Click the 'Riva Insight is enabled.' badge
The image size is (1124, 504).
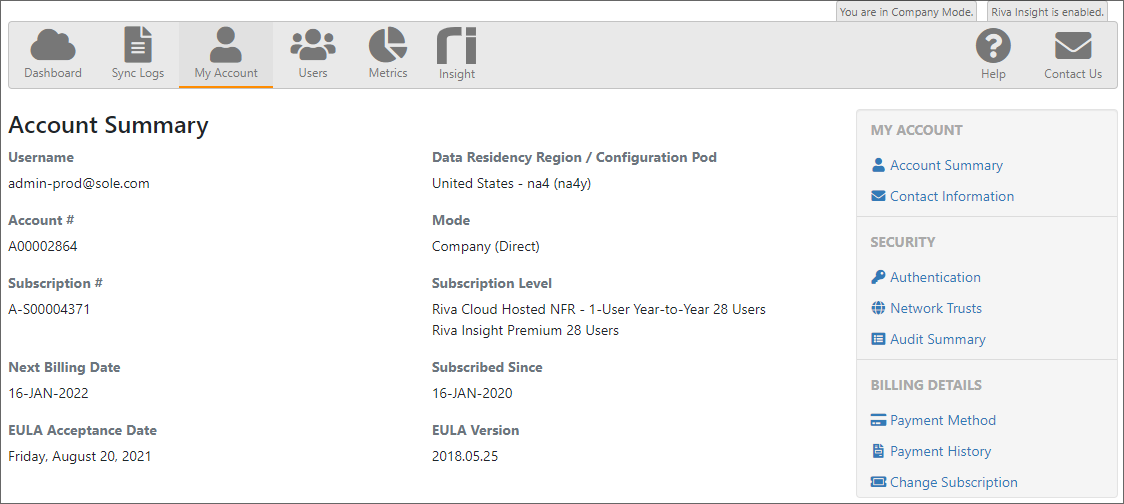coord(1047,11)
